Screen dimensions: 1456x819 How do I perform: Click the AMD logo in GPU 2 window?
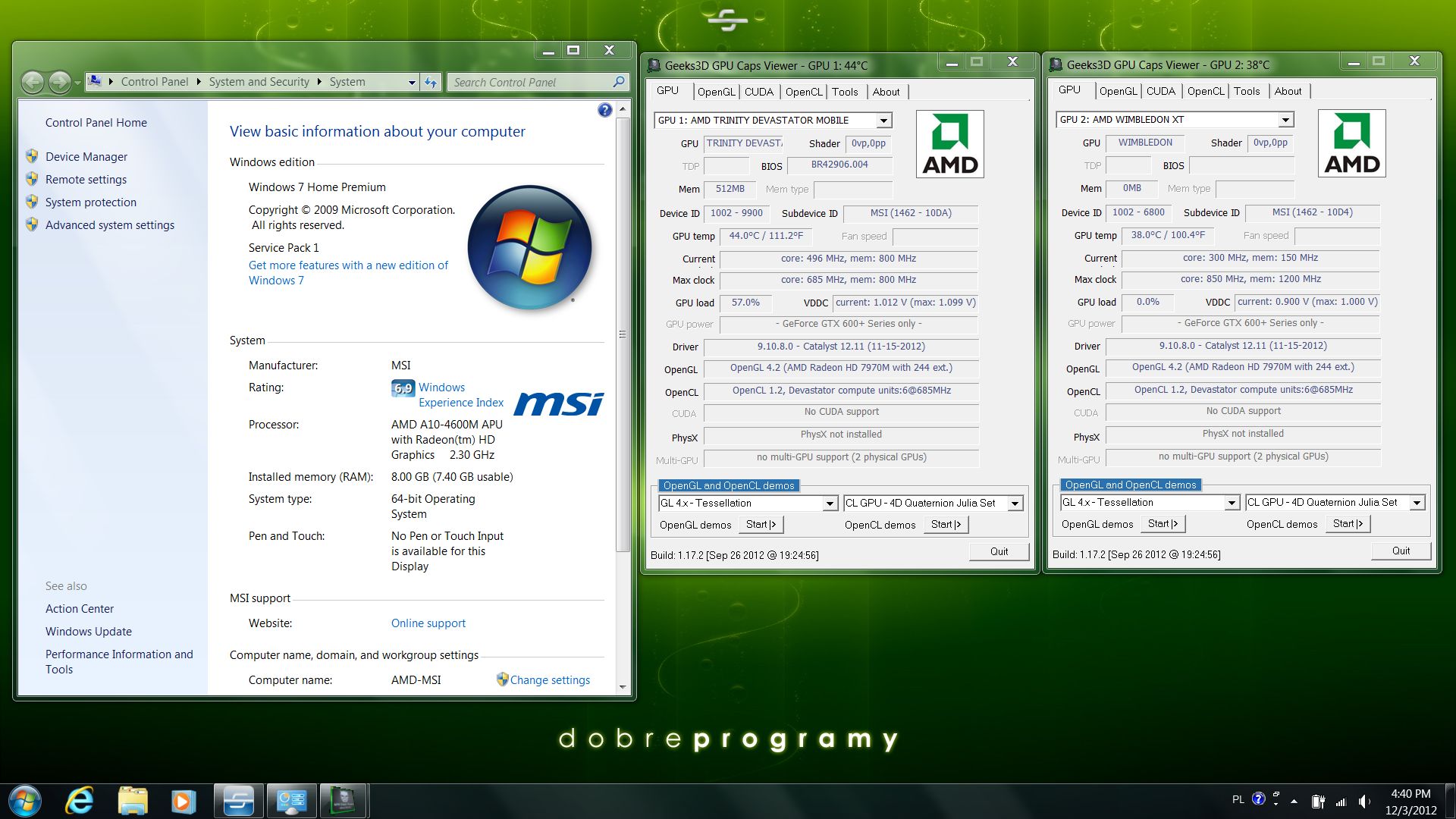coord(1352,143)
